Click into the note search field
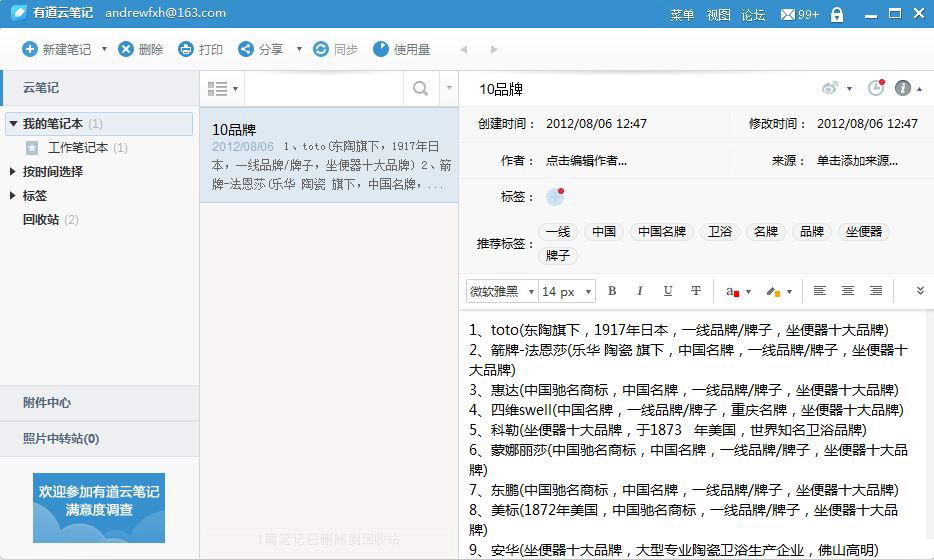934x560 pixels. (x=324, y=89)
